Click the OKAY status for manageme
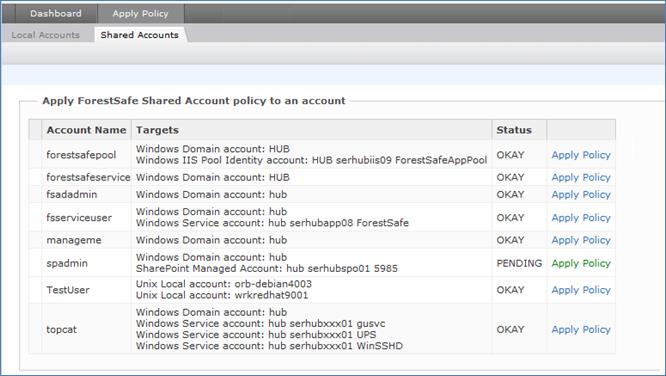This screenshot has width=666, height=376. [510, 240]
